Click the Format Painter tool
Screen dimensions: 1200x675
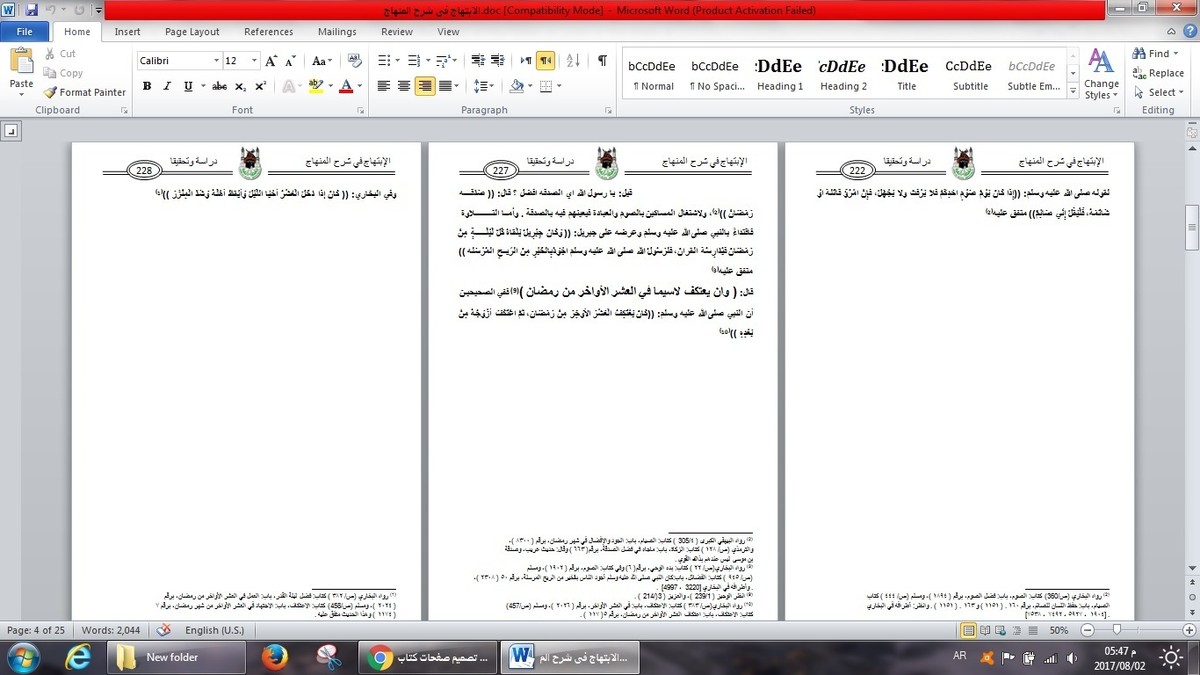pyautogui.click(x=85, y=92)
